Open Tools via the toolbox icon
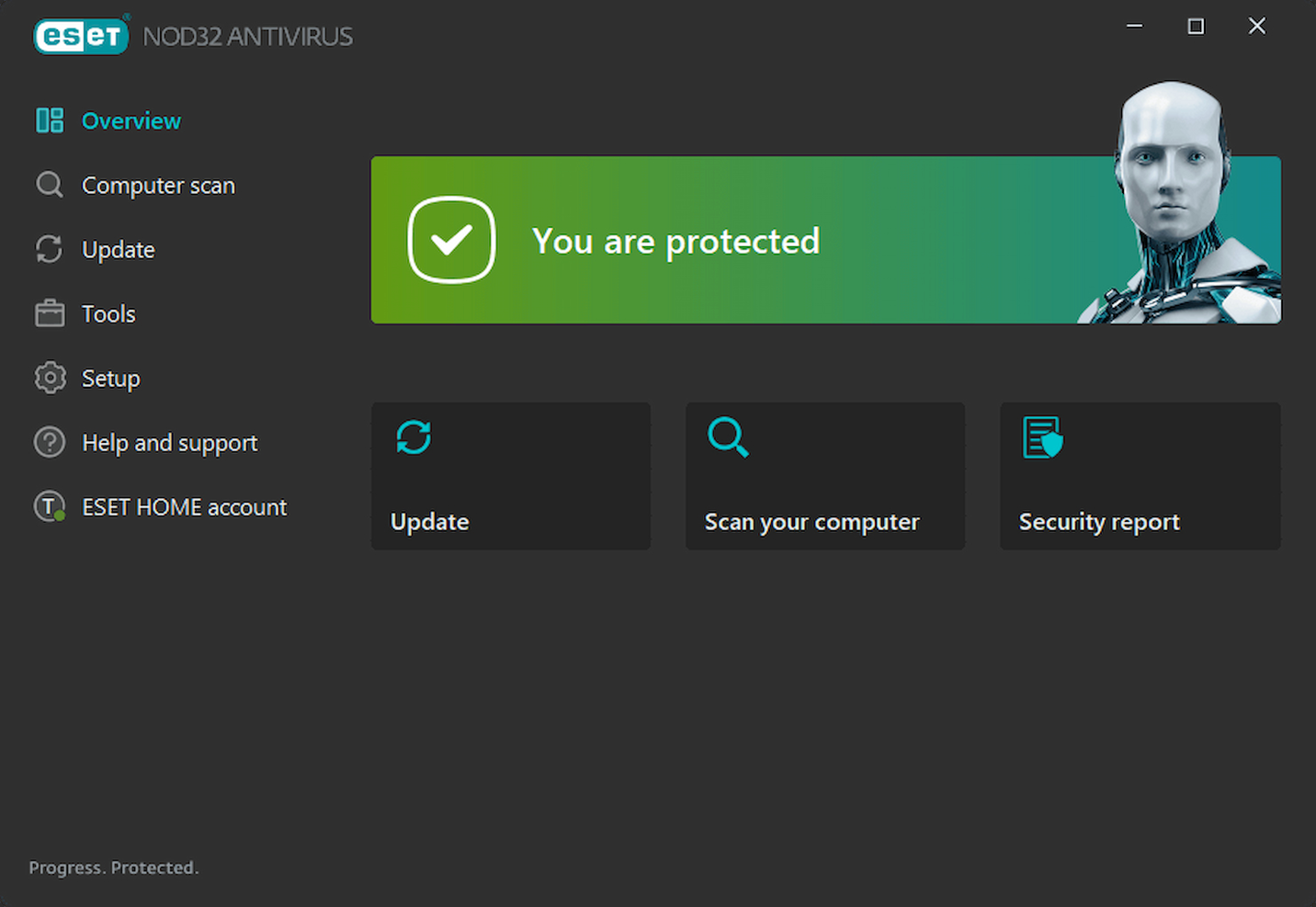This screenshot has height=907, width=1316. click(x=49, y=313)
